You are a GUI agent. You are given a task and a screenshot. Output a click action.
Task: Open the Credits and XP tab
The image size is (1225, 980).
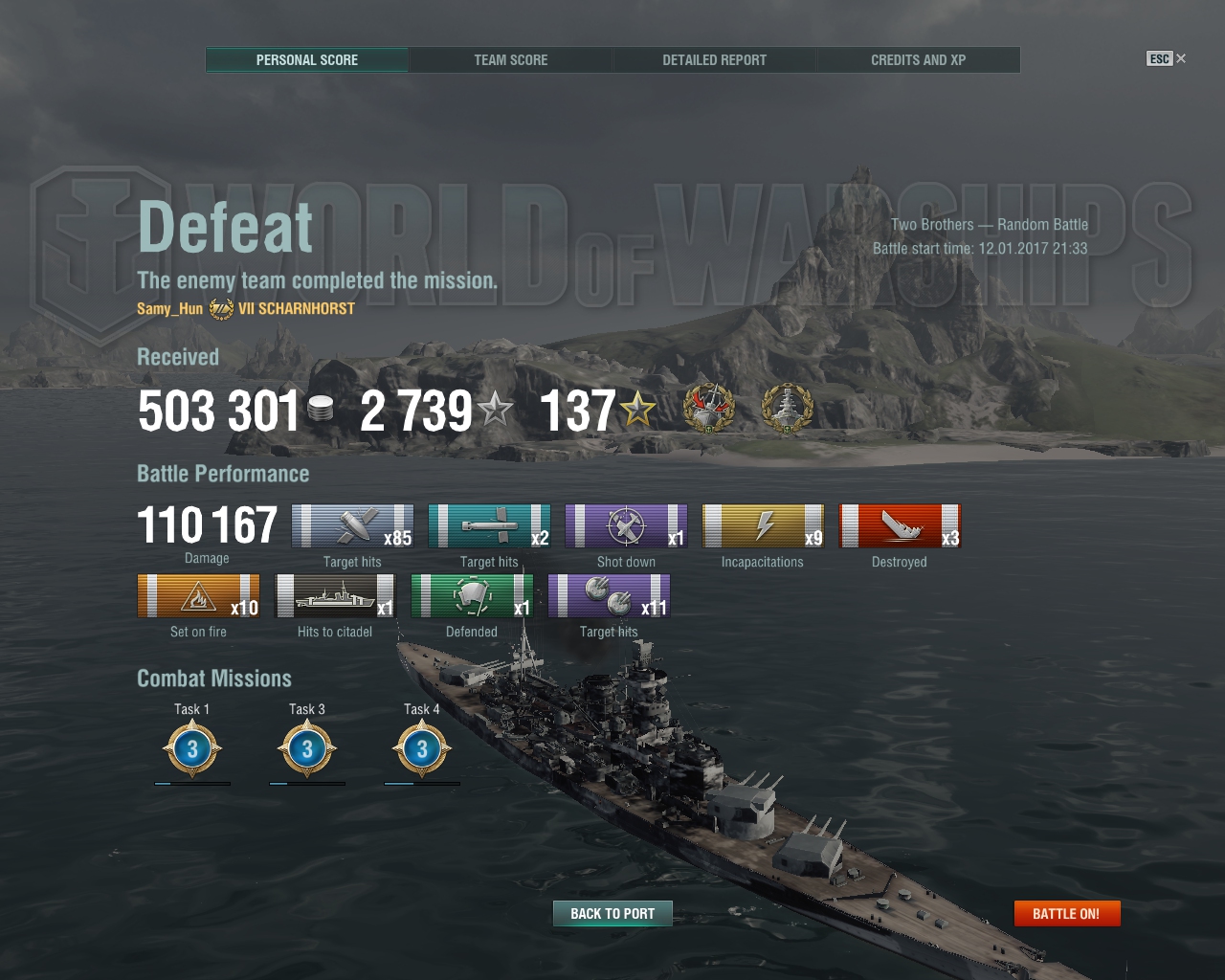click(919, 59)
